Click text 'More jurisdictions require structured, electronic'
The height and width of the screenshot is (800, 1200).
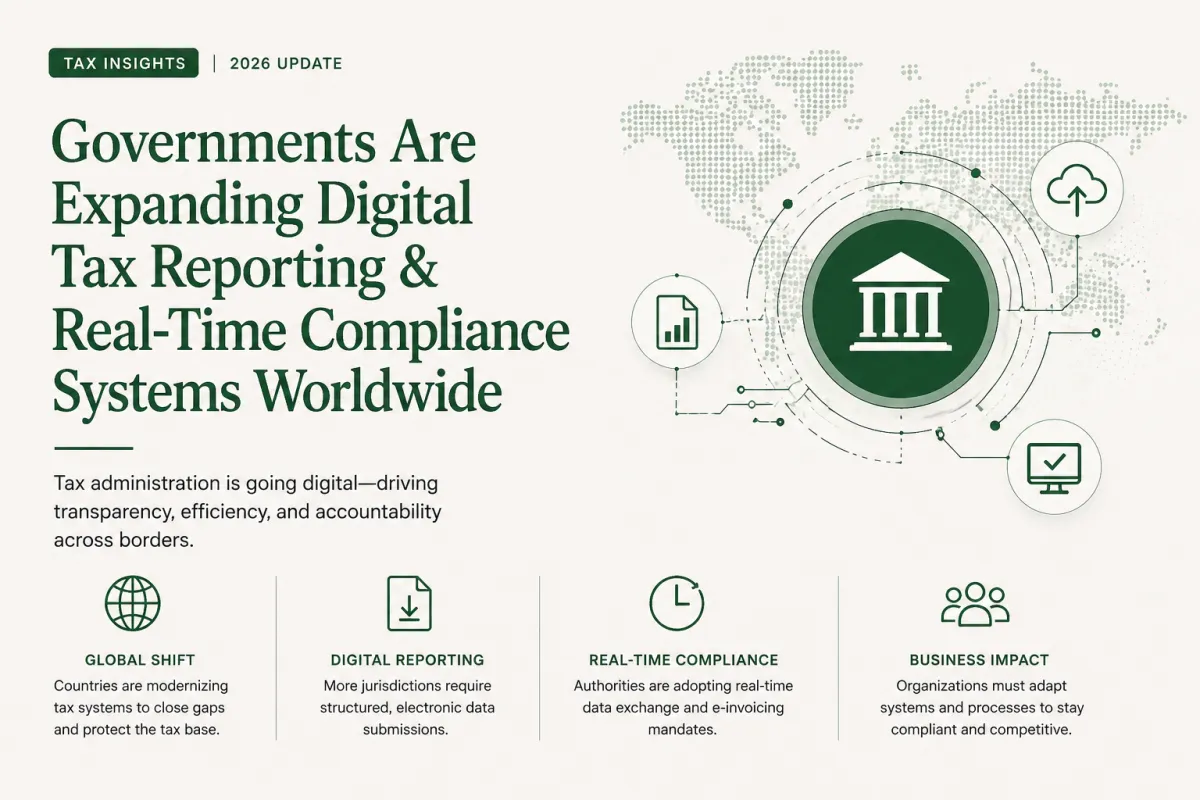click(x=407, y=696)
